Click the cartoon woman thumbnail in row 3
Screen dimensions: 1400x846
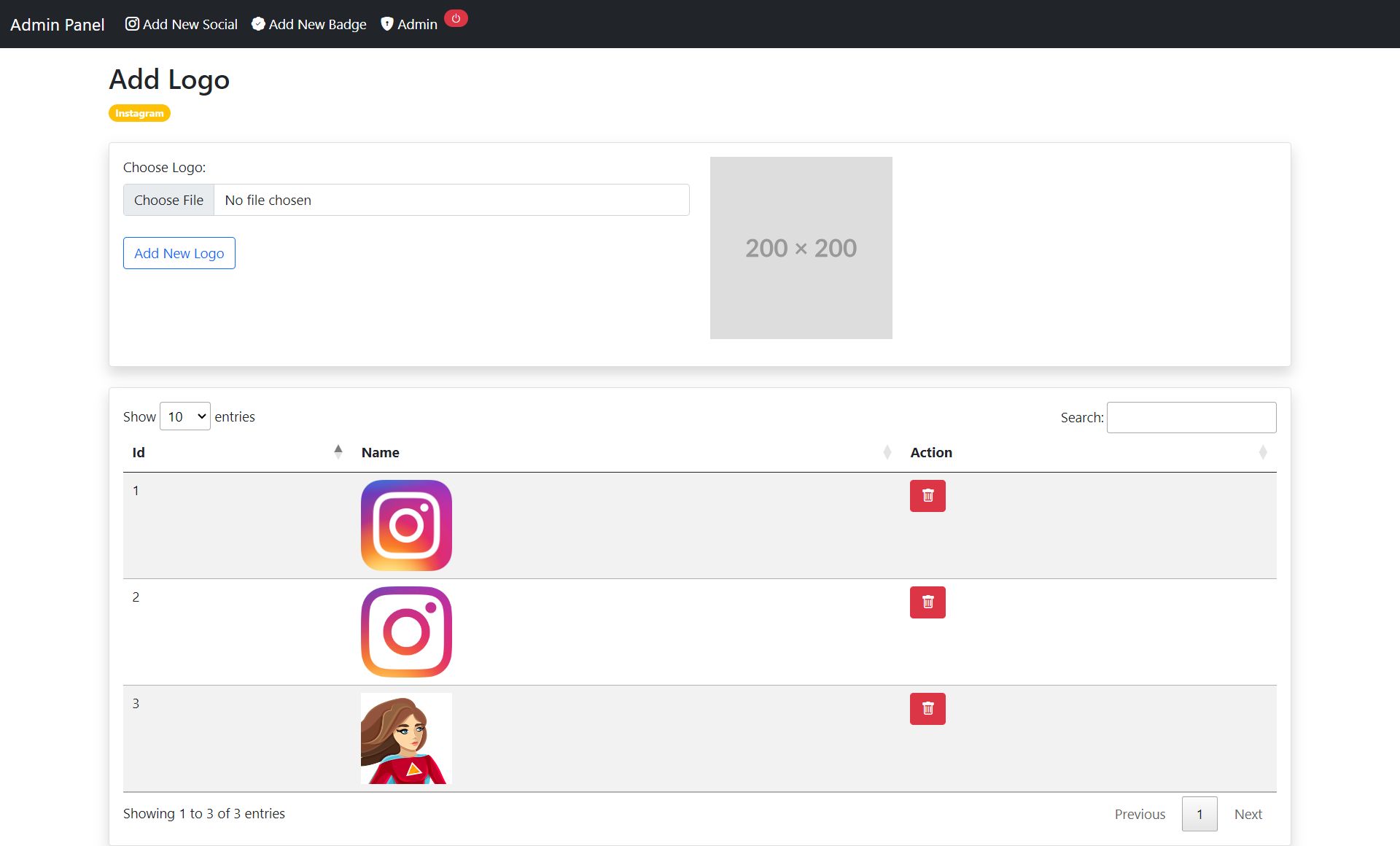[406, 738]
